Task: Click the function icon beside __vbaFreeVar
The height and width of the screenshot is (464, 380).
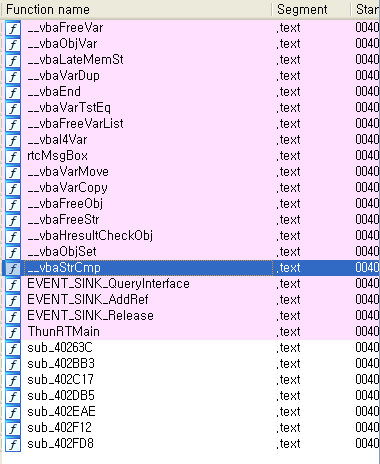Action: pos(13,28)
